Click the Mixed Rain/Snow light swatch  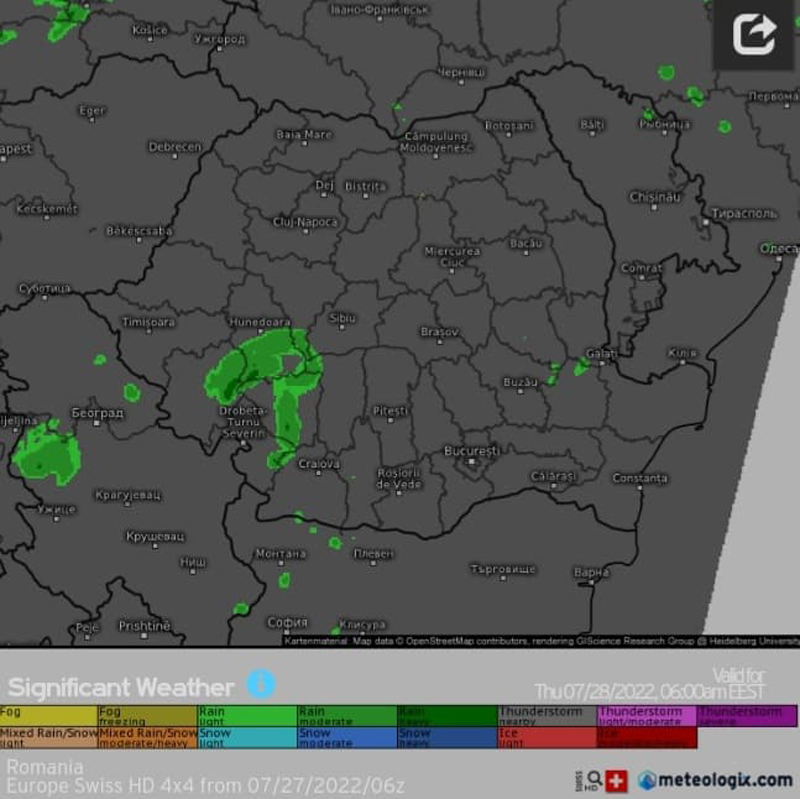48,738
